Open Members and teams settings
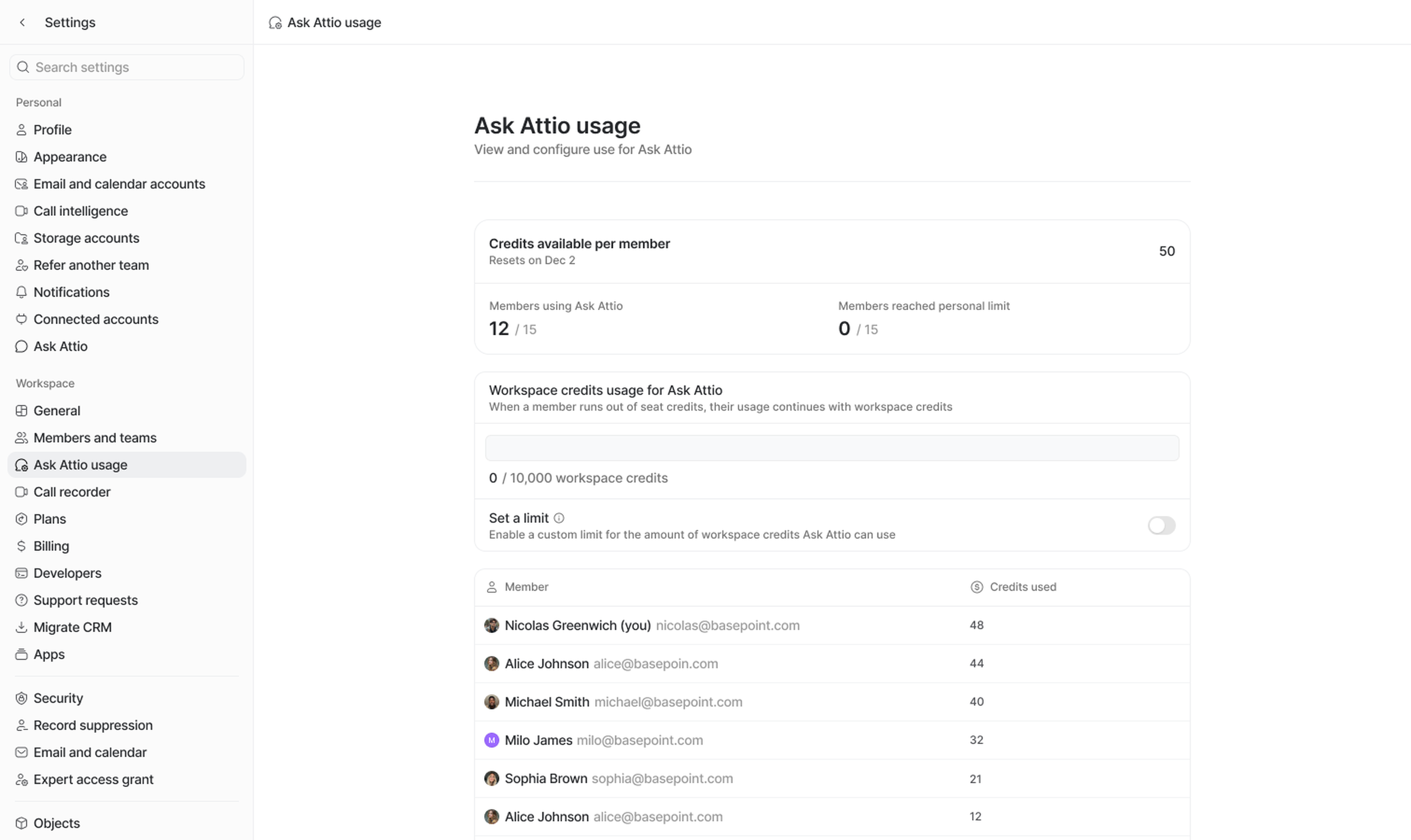The height and width of the screenshot is (840, 1411). pos(94,438)
